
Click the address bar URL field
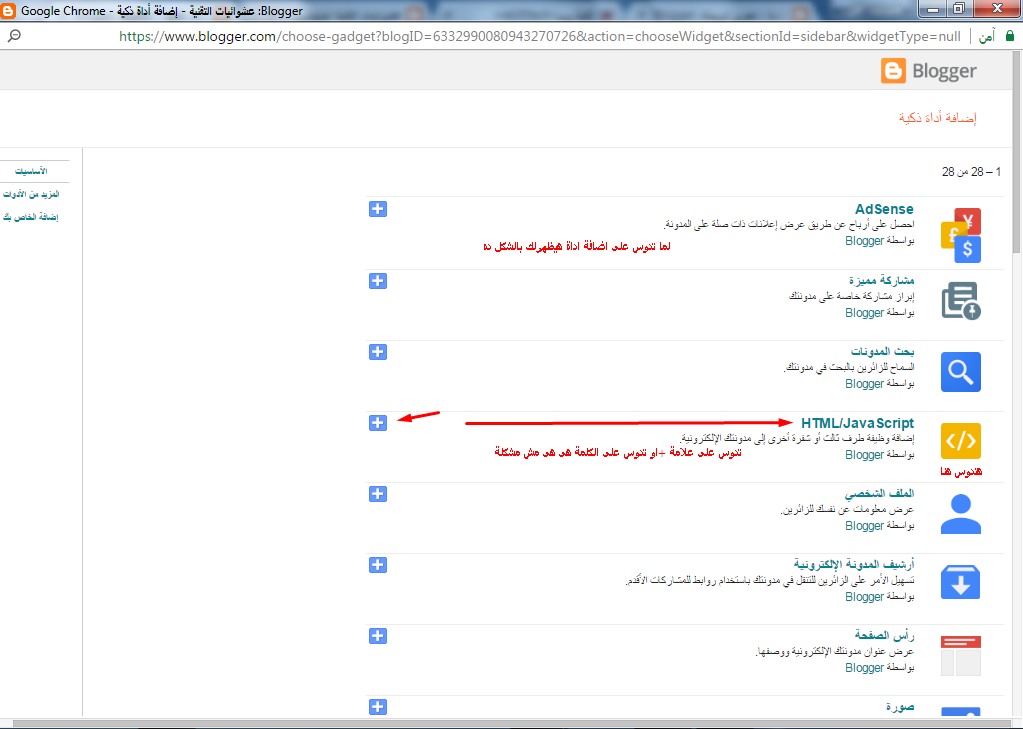[540, 37]
